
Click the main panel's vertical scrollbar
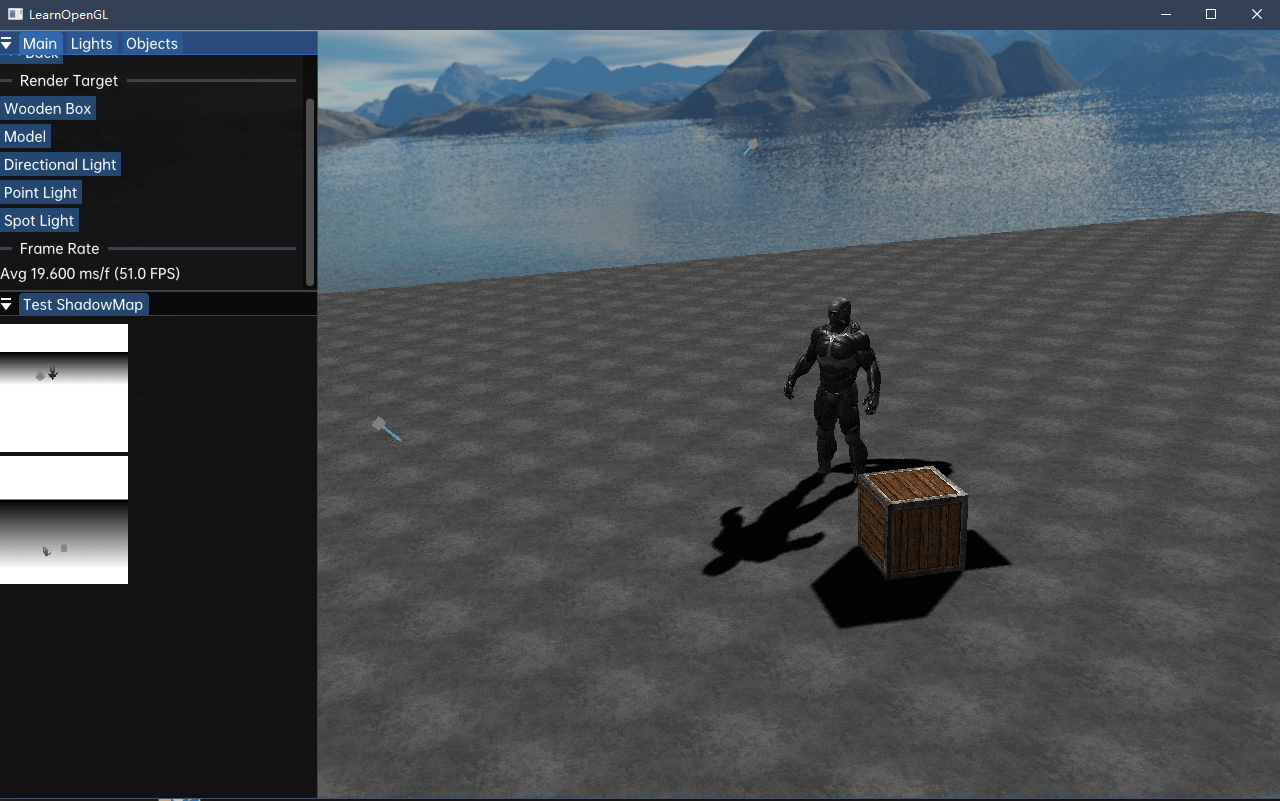[310, 192]
